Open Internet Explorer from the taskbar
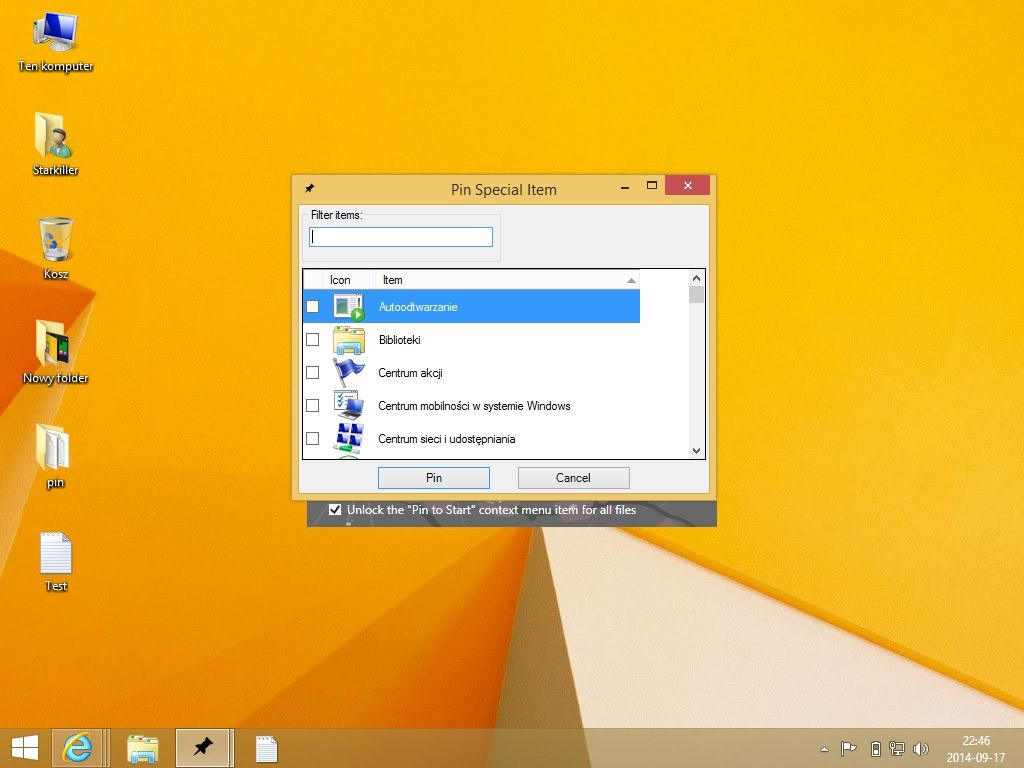Viewport: 1024px width, 768px height. coord(77,748)
